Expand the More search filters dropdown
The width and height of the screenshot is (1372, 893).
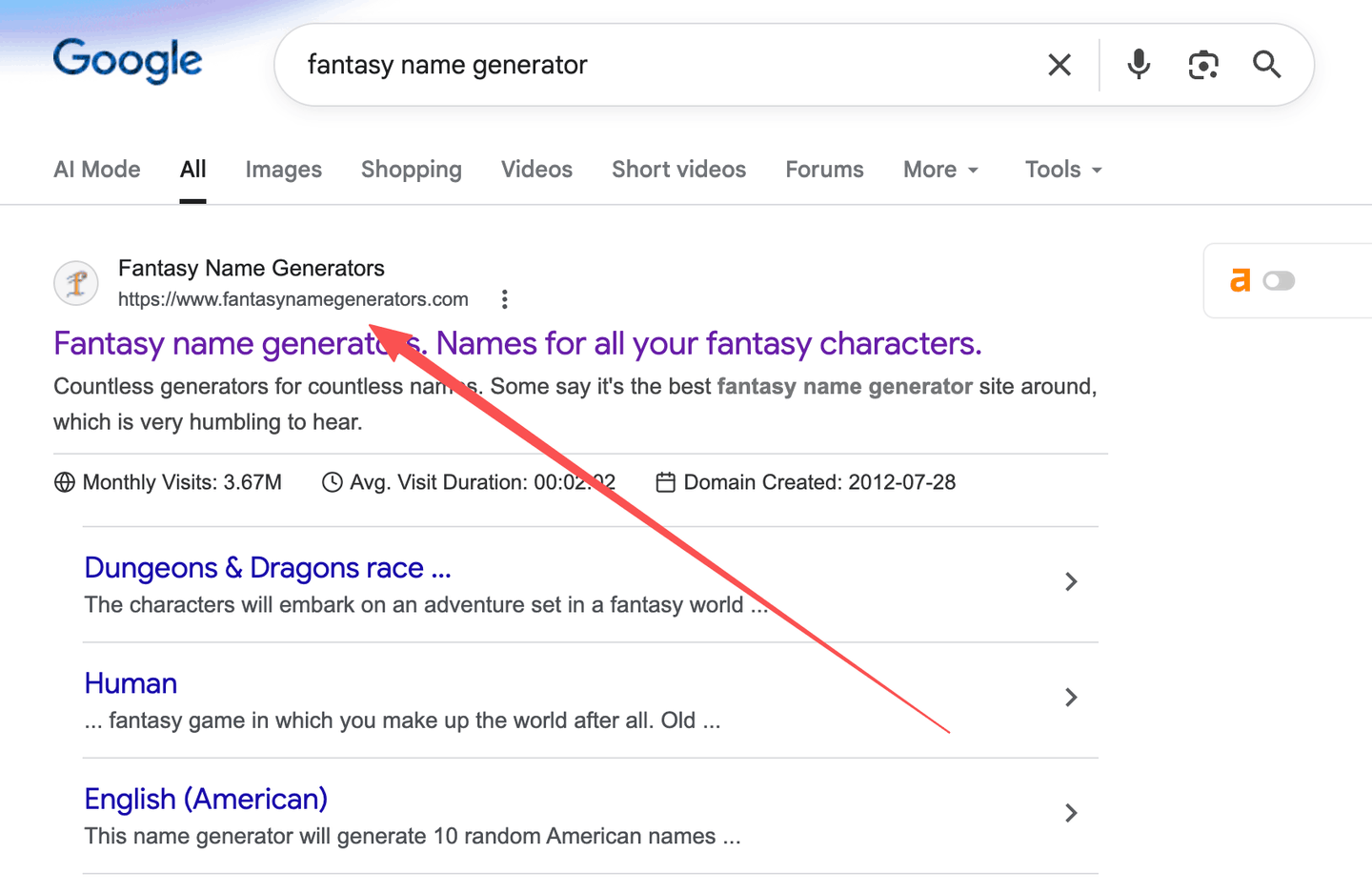click(940, 170)
